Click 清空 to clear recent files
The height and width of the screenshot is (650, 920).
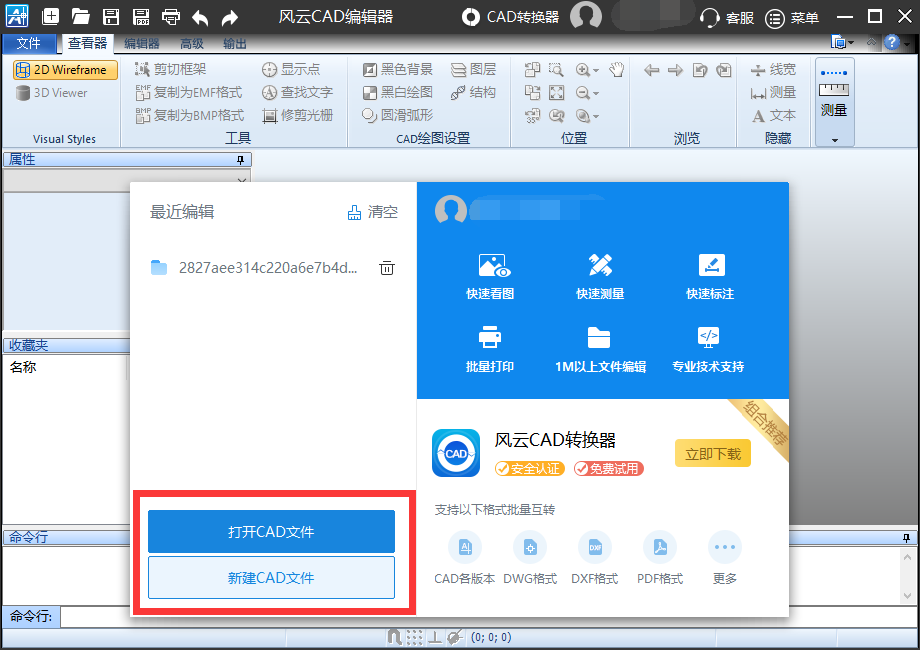[x=373, y=212]
